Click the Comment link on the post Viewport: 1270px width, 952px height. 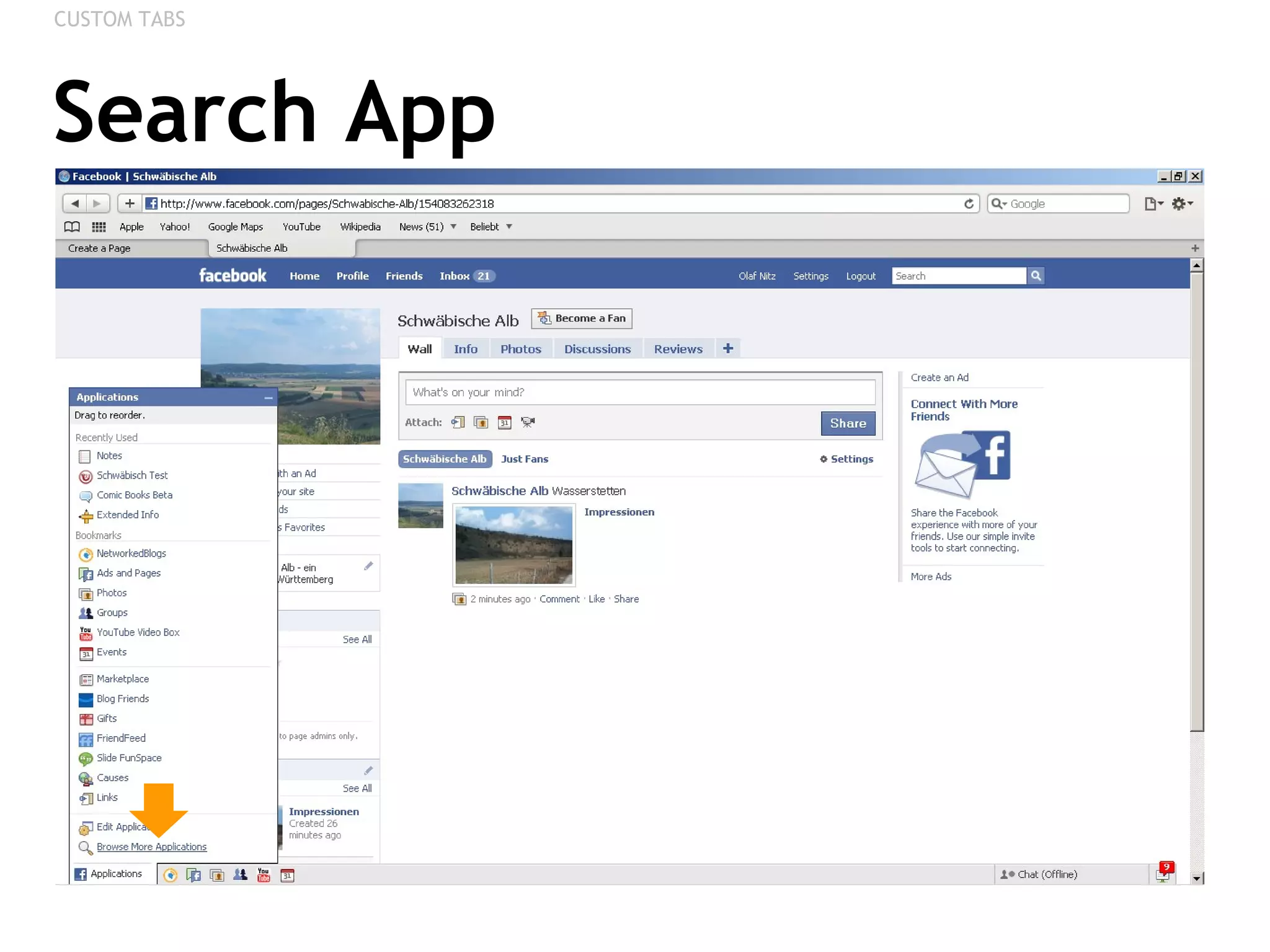tap(559, 600)
